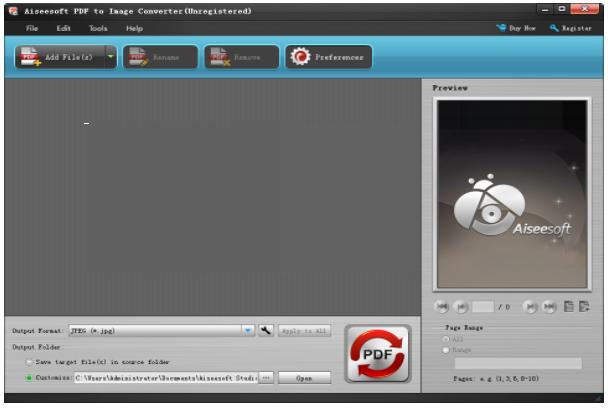Click the Open folder button

pos(304,378)
